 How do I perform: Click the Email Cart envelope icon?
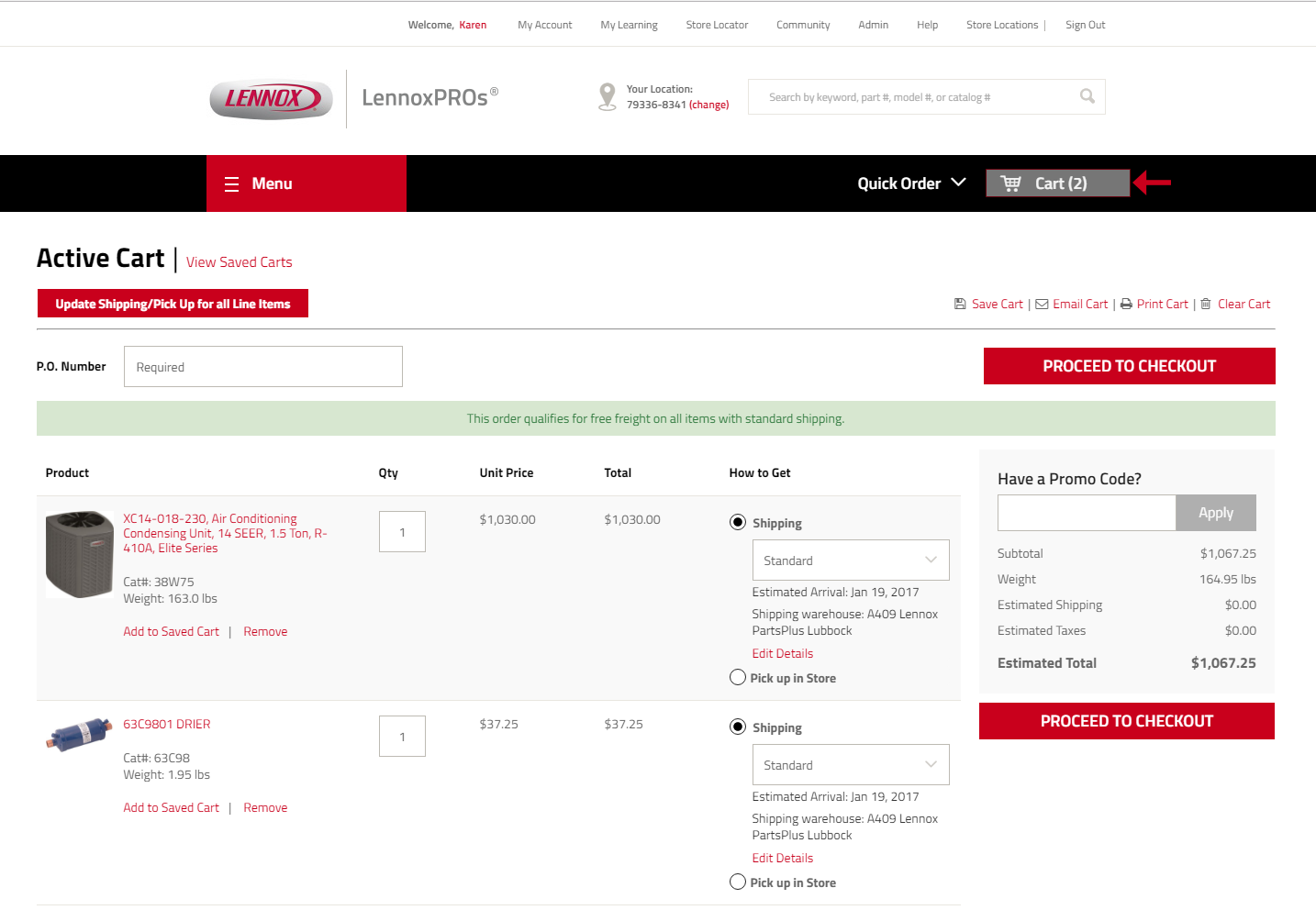tap(1042, 305)
